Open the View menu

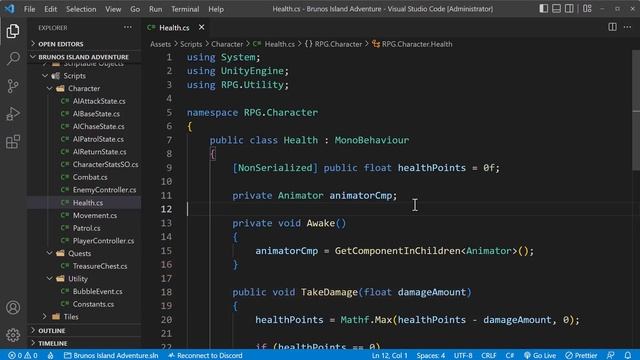tap(113, 9)
